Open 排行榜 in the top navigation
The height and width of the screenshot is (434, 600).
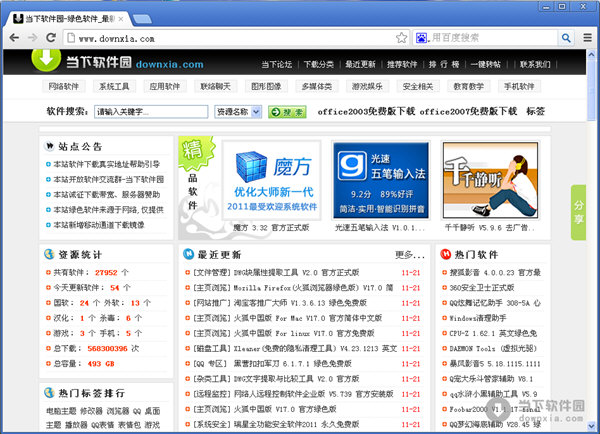[x=444, y=64]
